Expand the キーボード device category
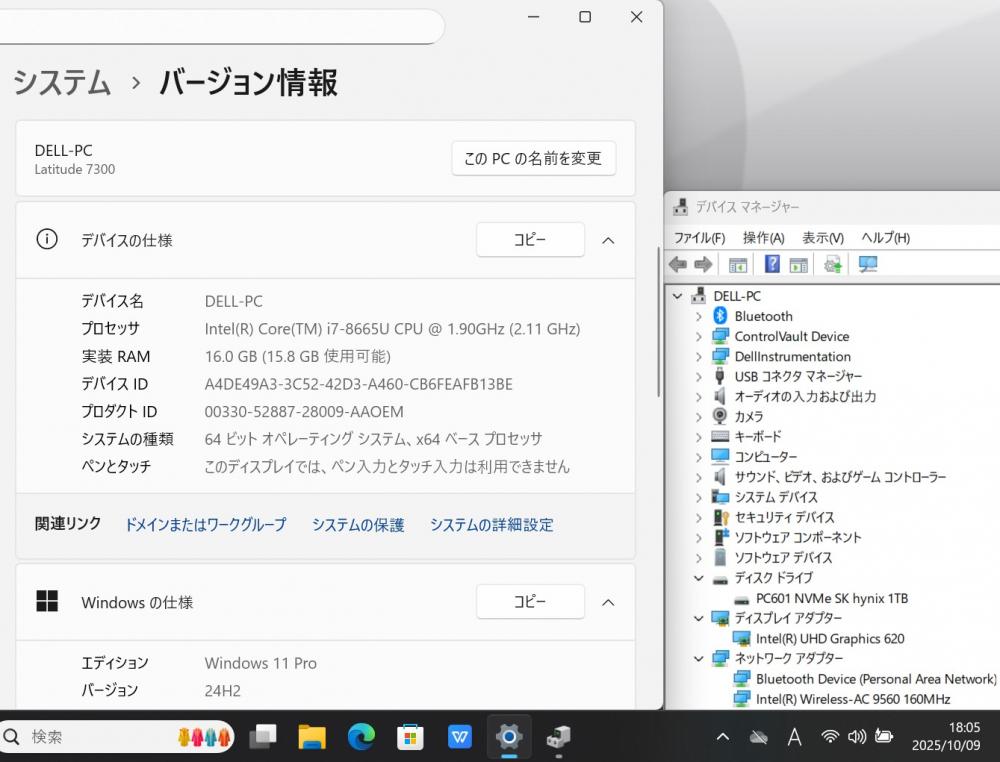The image size is (1000, 762). click(699, 437)
